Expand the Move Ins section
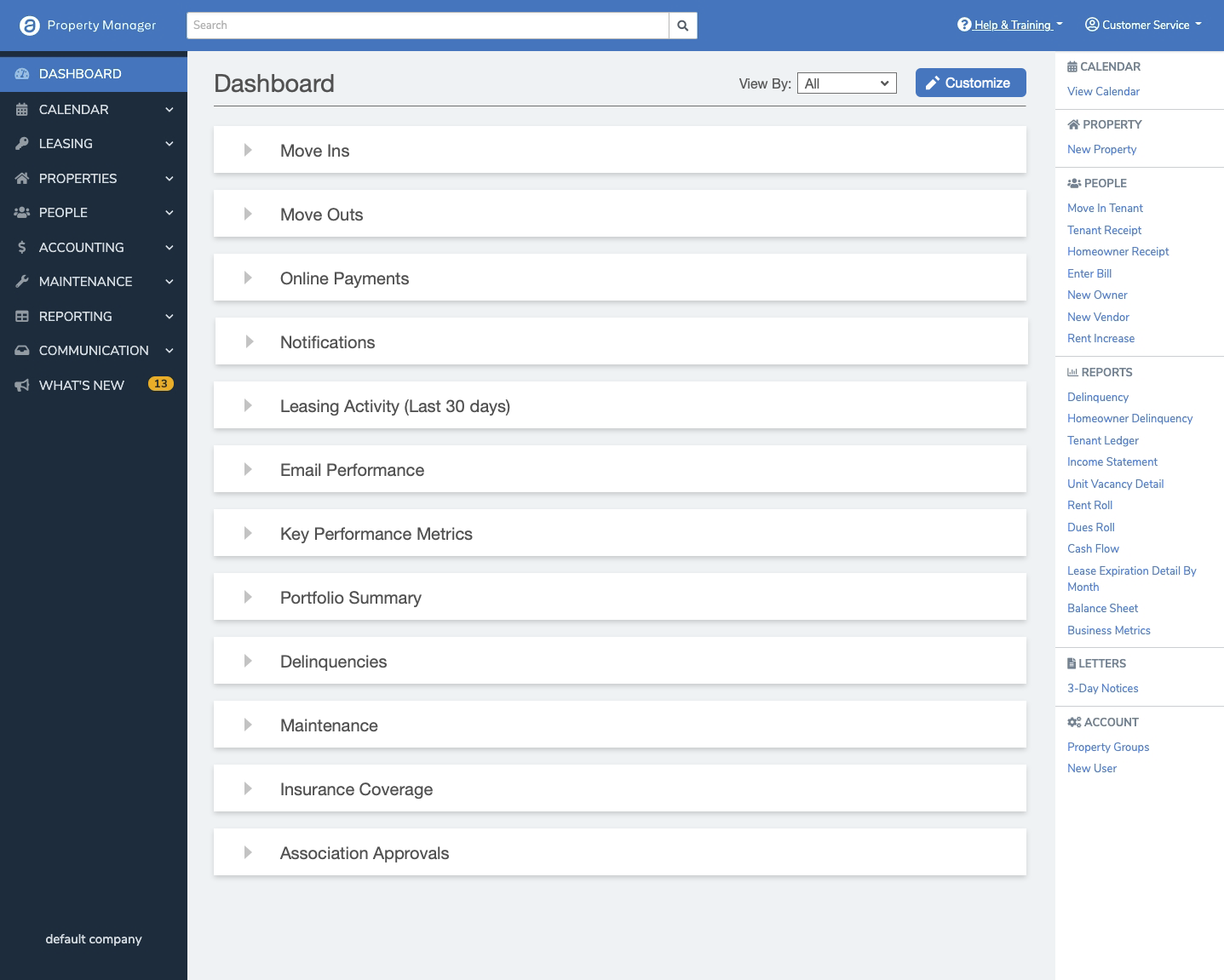This screenshot has height=980, width=1224. click(x=248, y=150)
